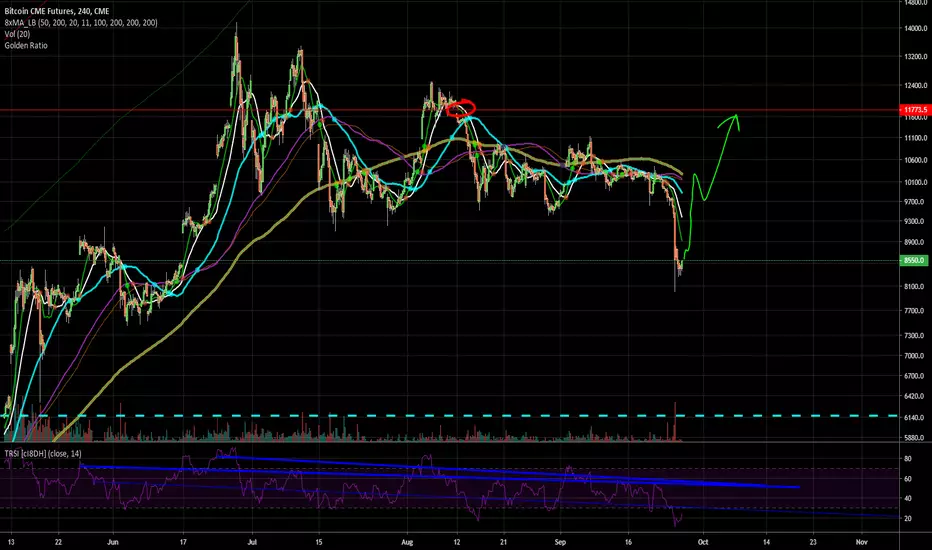Click the 22 date label on time axis

coord(58,542)
